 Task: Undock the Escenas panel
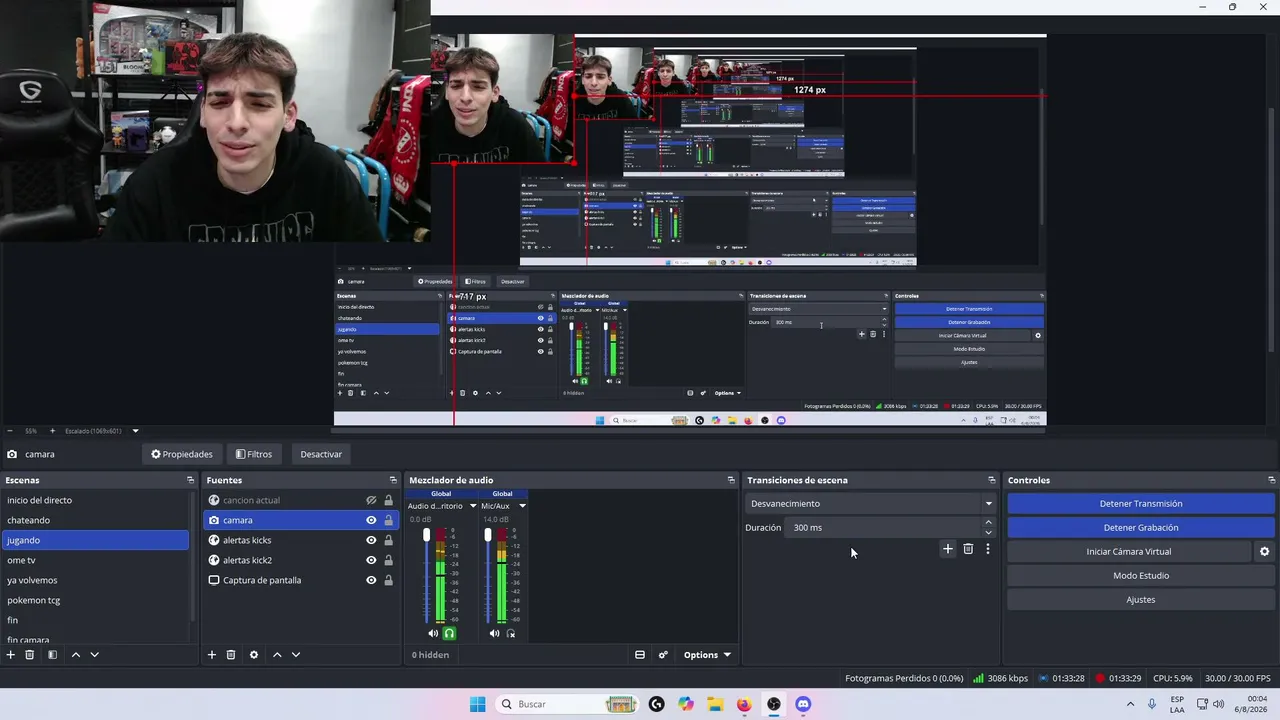pos(190,481)
